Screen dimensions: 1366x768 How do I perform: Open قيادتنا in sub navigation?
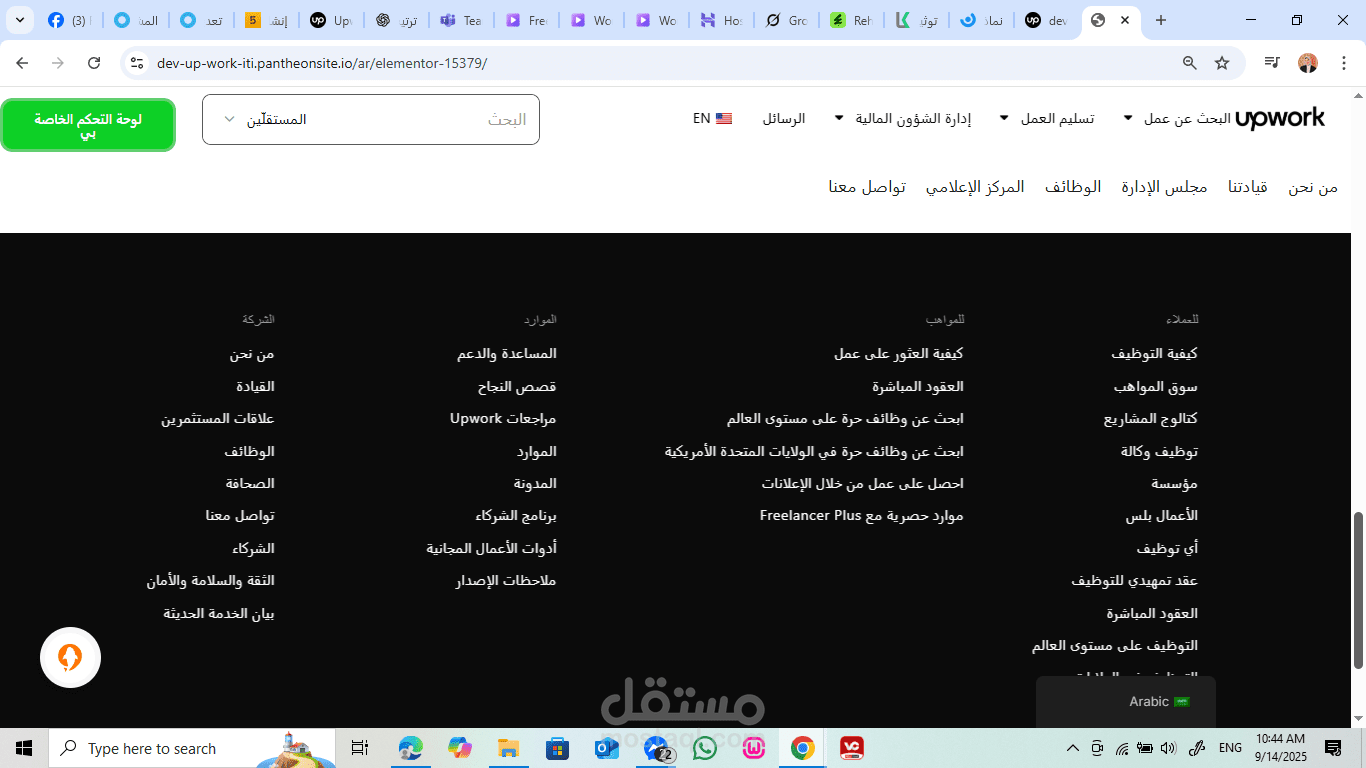point(1248,187)
